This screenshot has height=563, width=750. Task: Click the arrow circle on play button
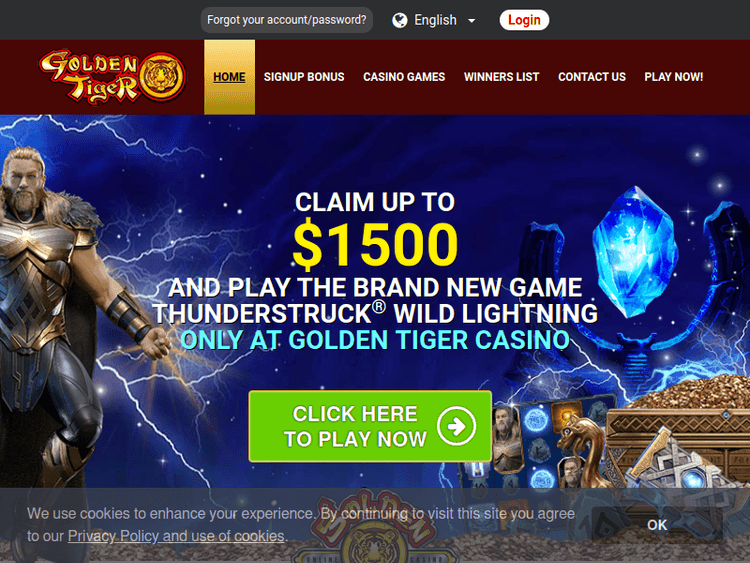(x=456, y=426)
